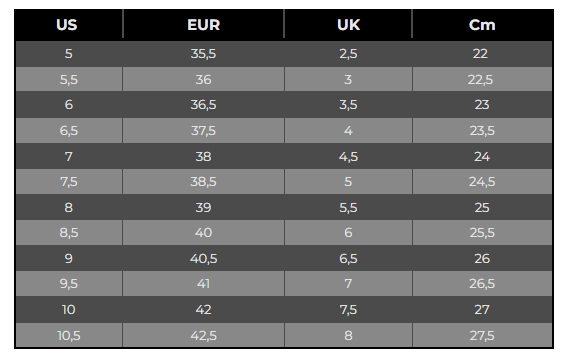
Task: Click US size 10 cell
Action: pos(69,310)
